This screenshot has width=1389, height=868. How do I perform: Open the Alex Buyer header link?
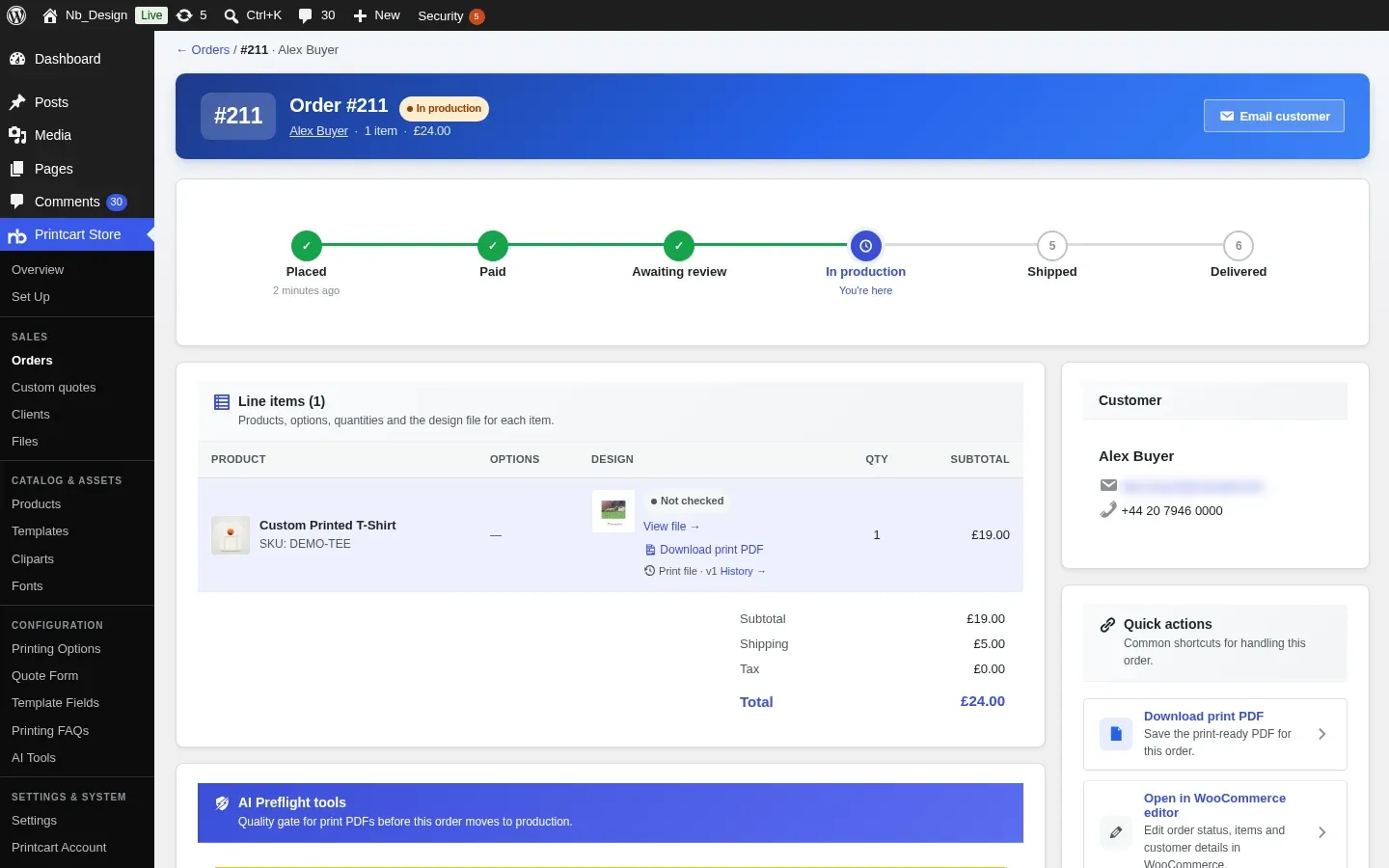point(318,131)
